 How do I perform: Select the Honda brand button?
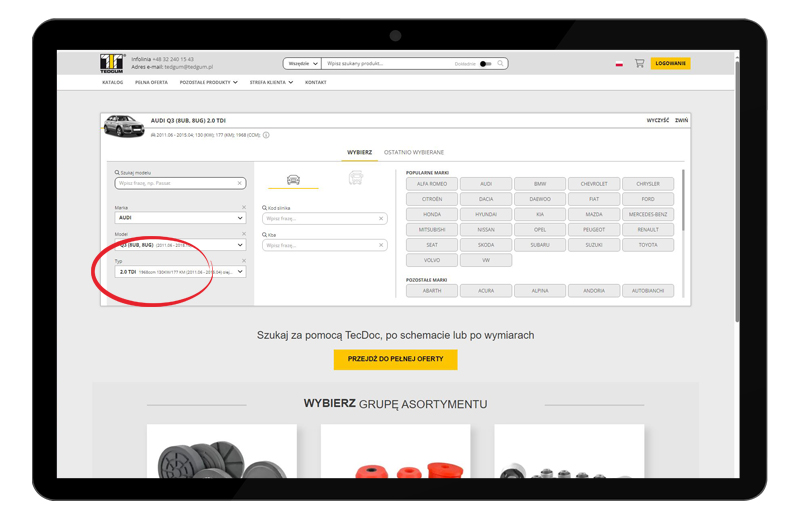(432, 214)
